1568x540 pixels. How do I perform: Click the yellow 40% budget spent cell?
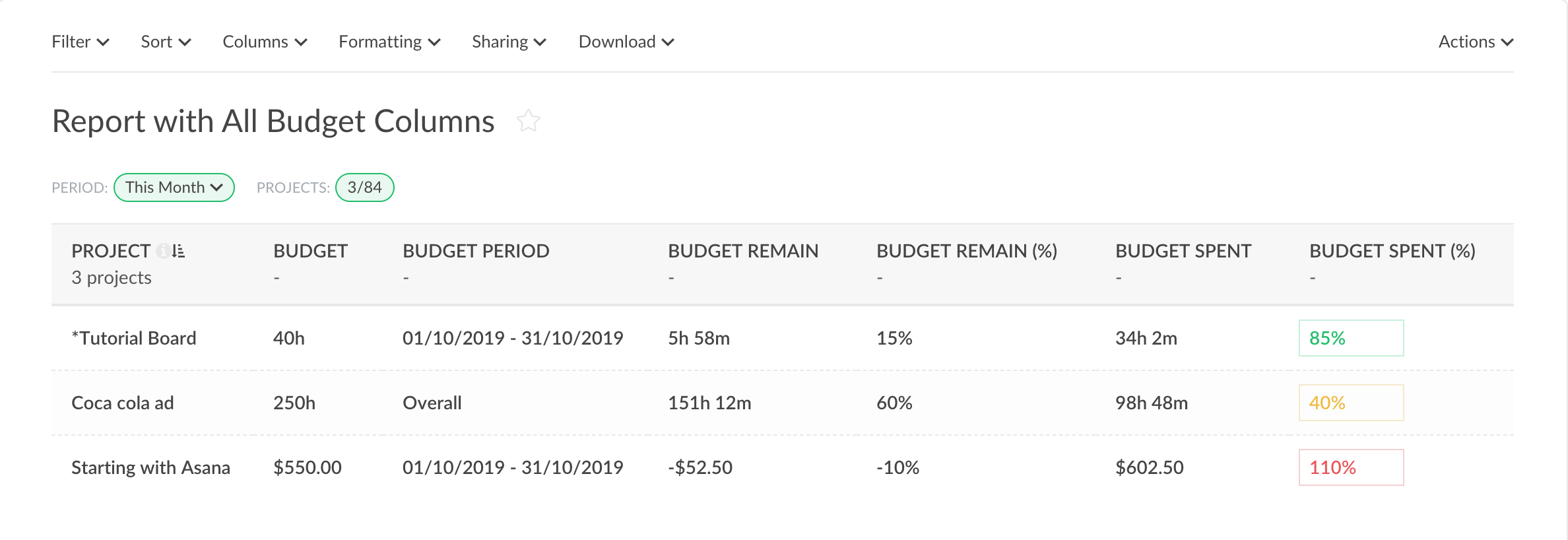pos(1350,403)
